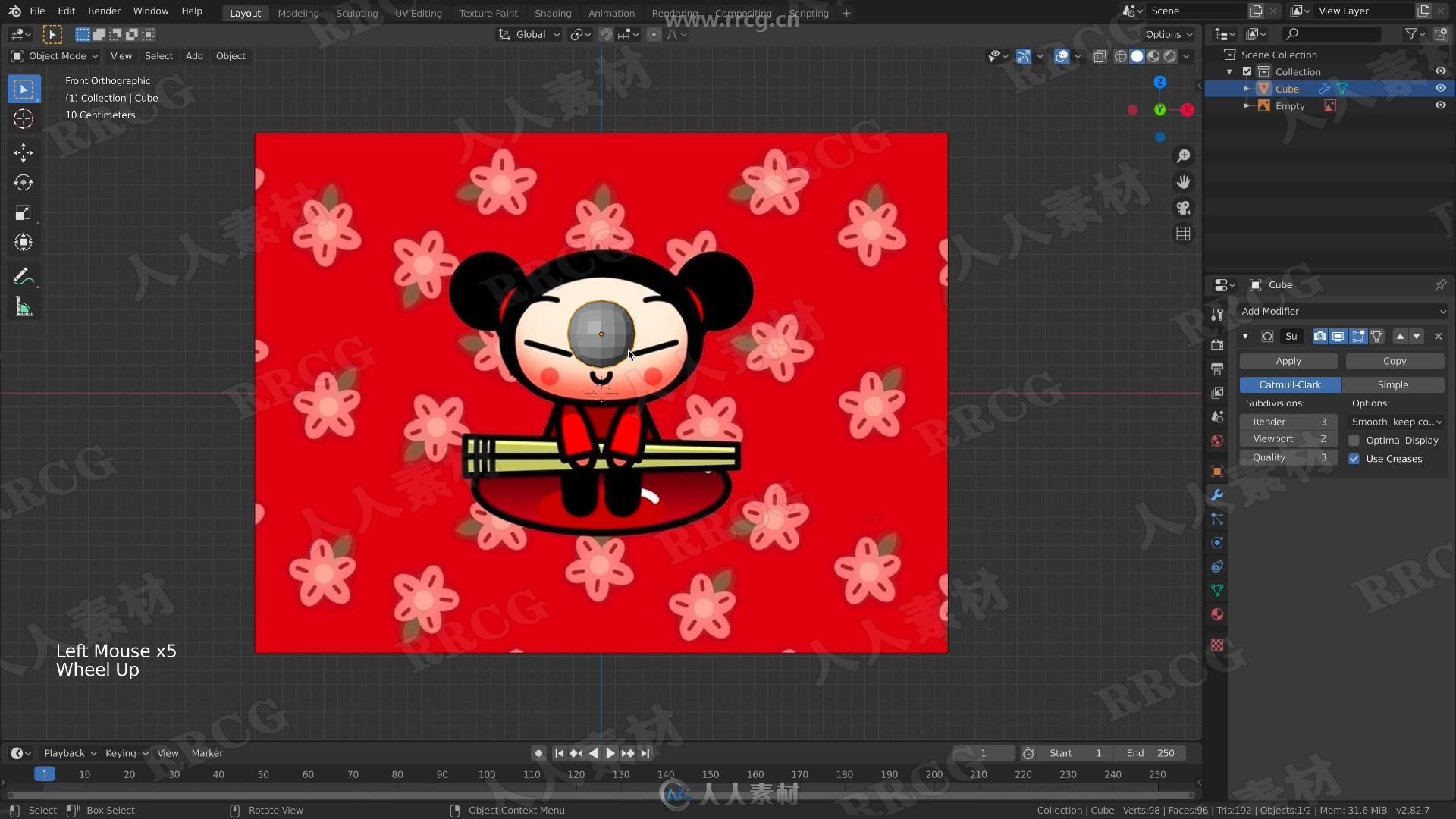Open the Physics properties tab
1456x819 pixels.
point(1217,543)
